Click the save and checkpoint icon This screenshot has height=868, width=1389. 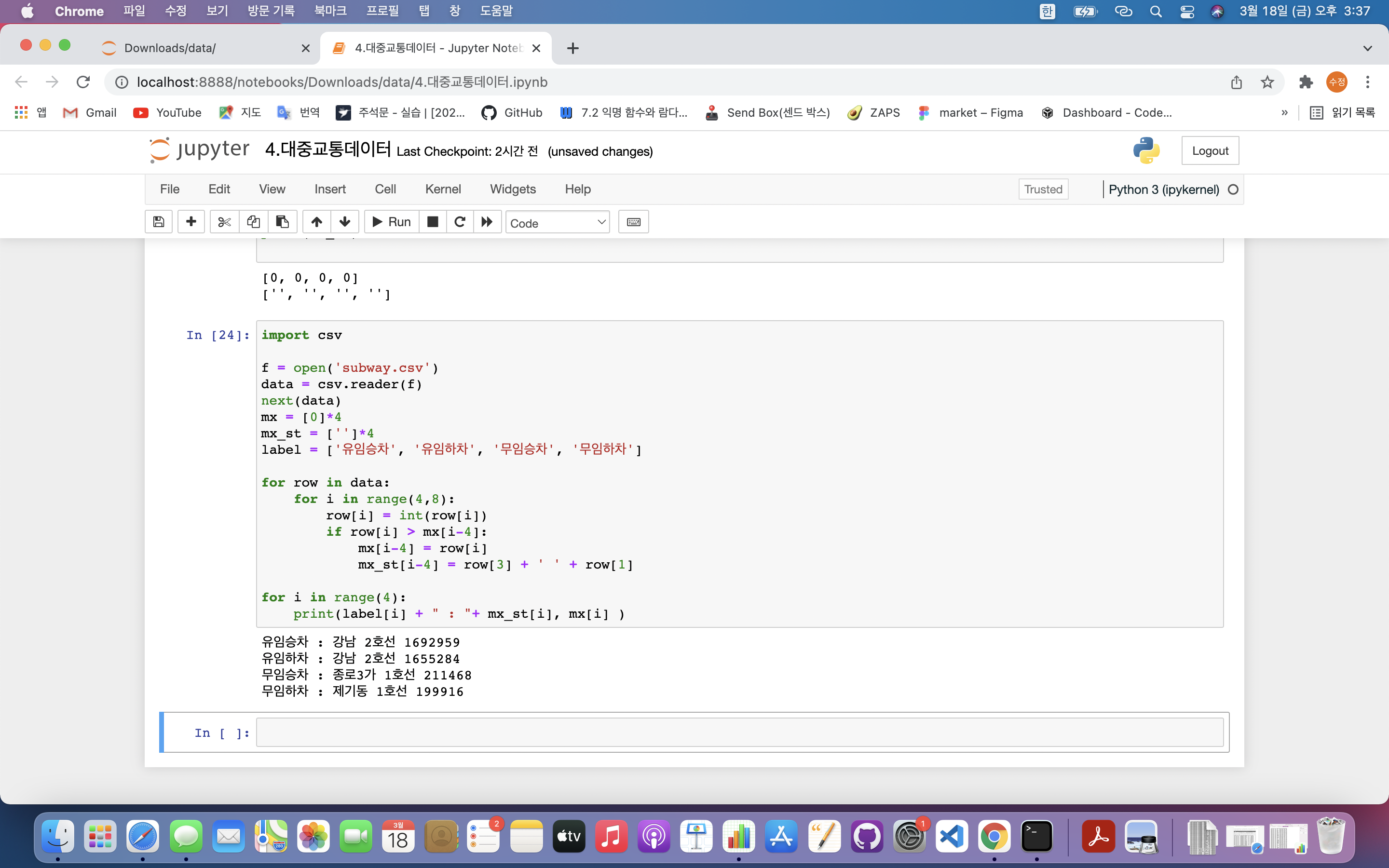[159, 222]
